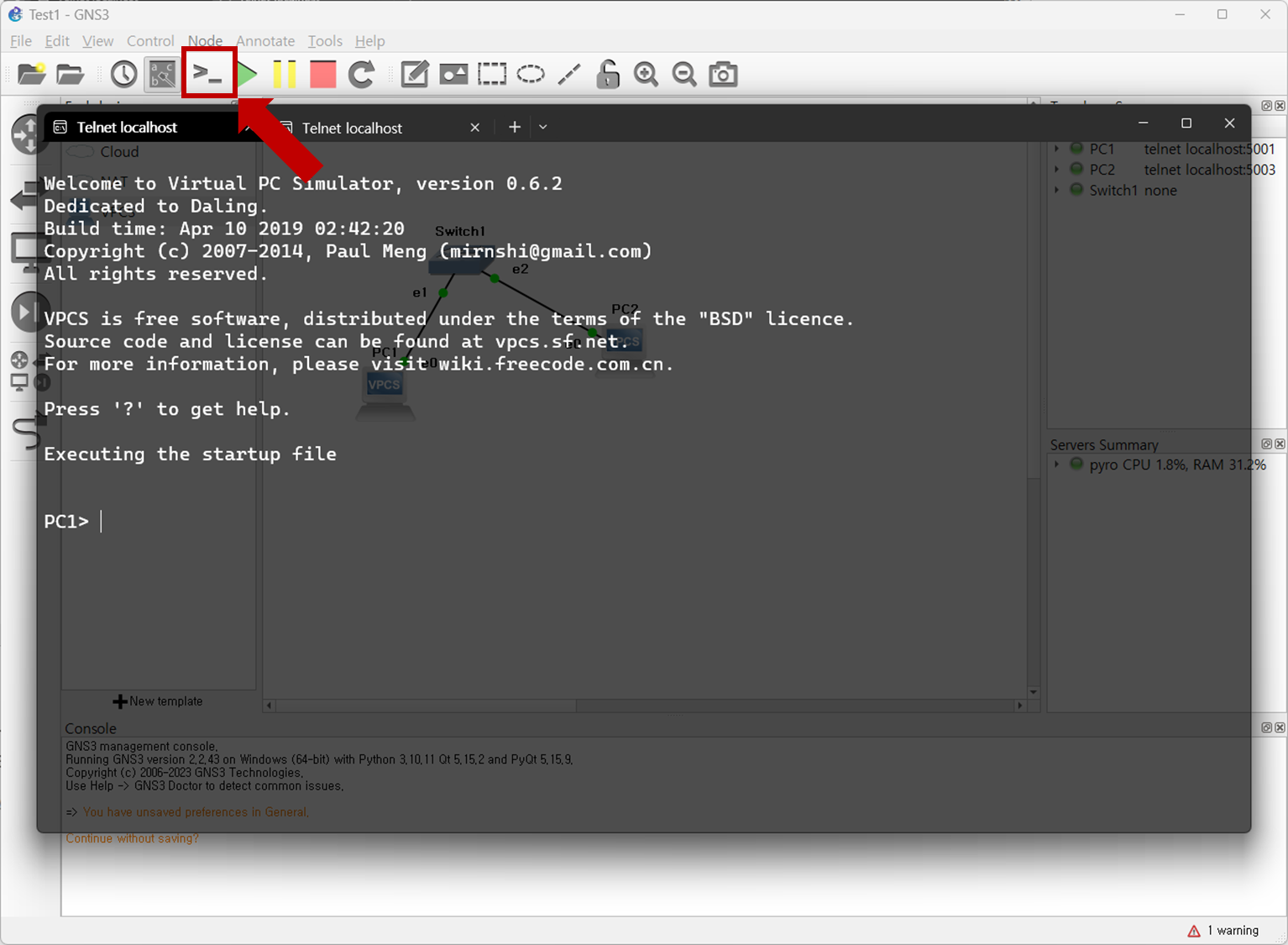Click PC1 VPCS node on canvas
The width and height of the screenshot is (1288, 945).
pos(385,393)
